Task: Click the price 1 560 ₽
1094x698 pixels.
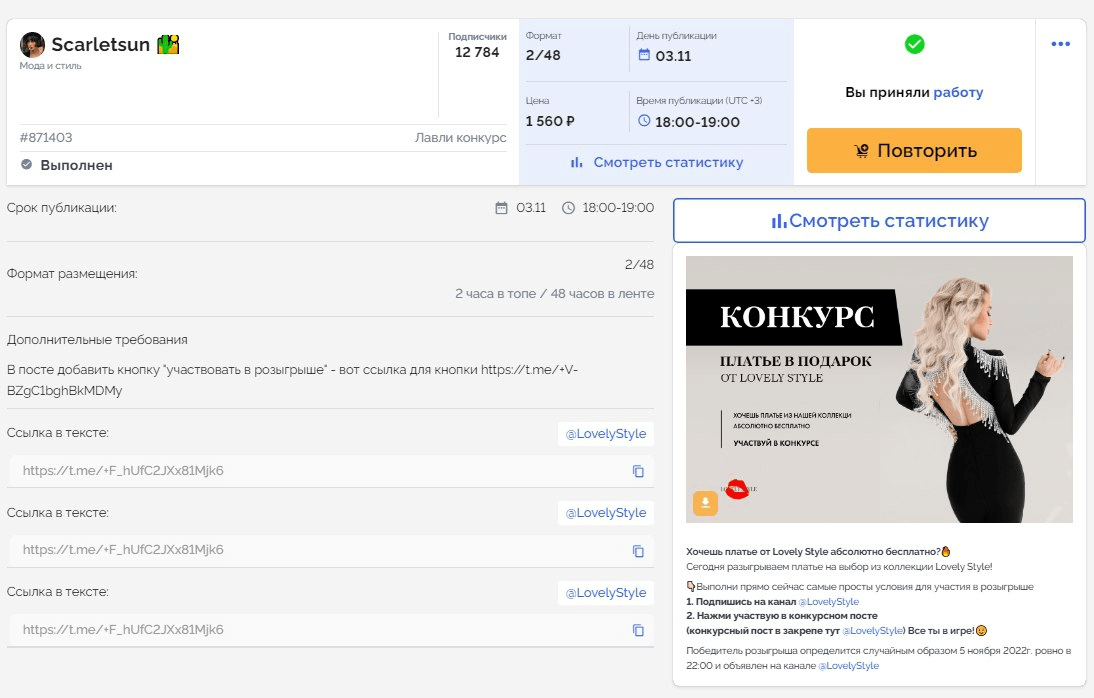Action: 550,121
